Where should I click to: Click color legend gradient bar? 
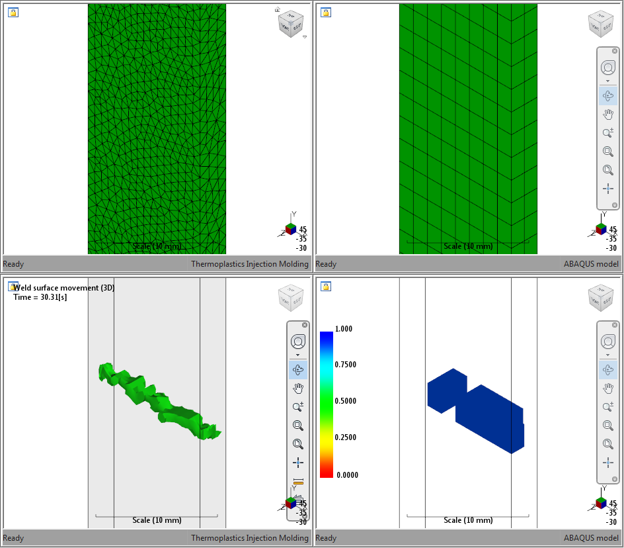point(326,404)
